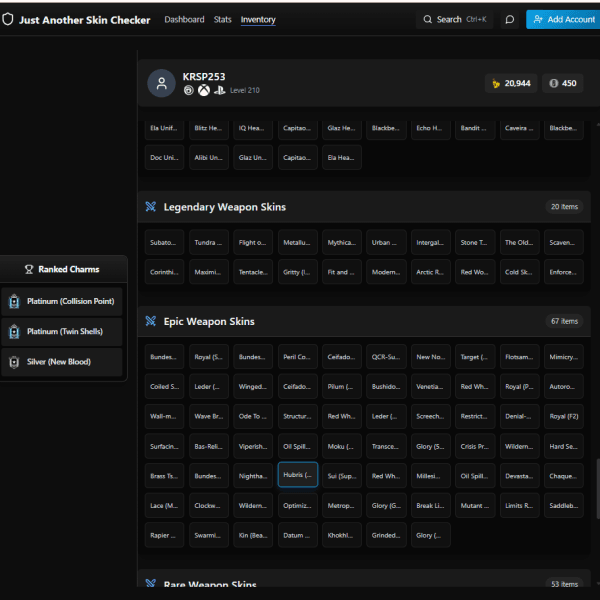600x600 pixels.
Task: Select the Arctic R... legendary skin
Action: [430, 272]
